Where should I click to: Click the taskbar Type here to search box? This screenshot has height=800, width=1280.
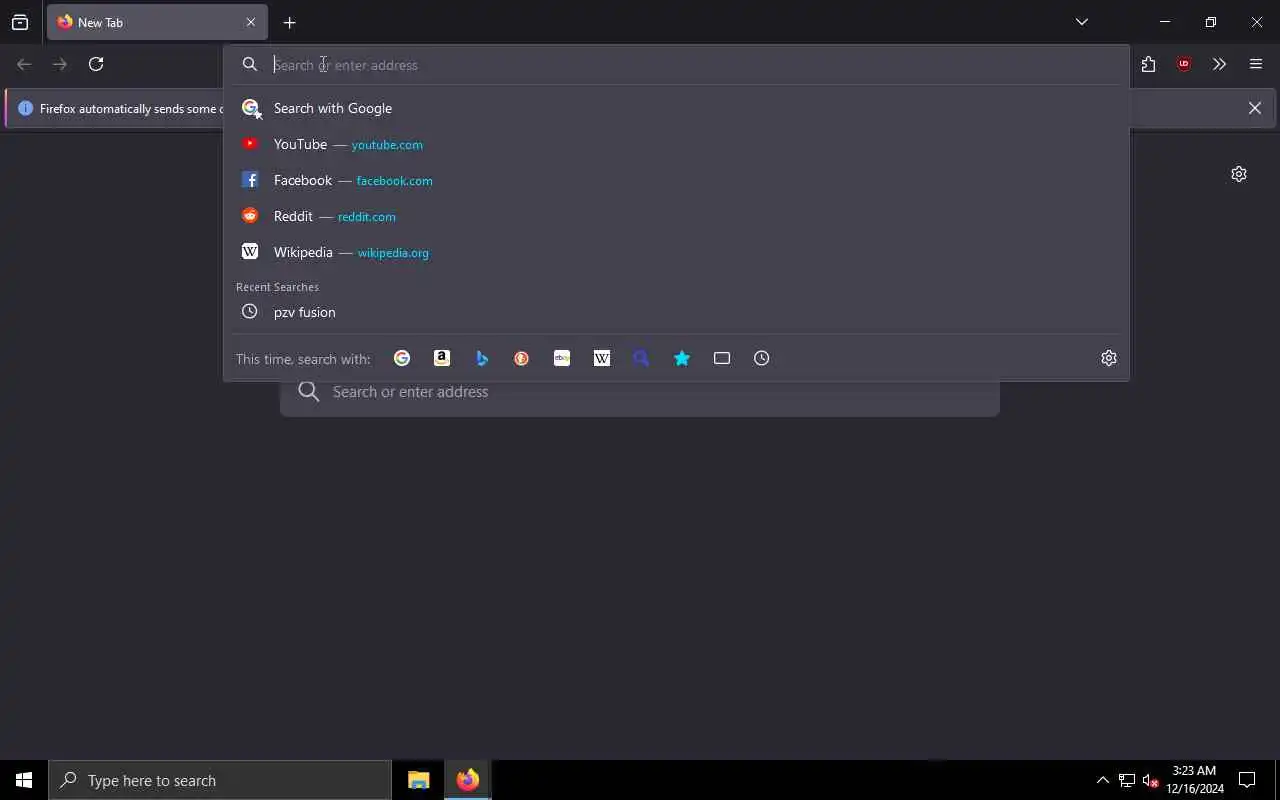(x=219, y=780)
